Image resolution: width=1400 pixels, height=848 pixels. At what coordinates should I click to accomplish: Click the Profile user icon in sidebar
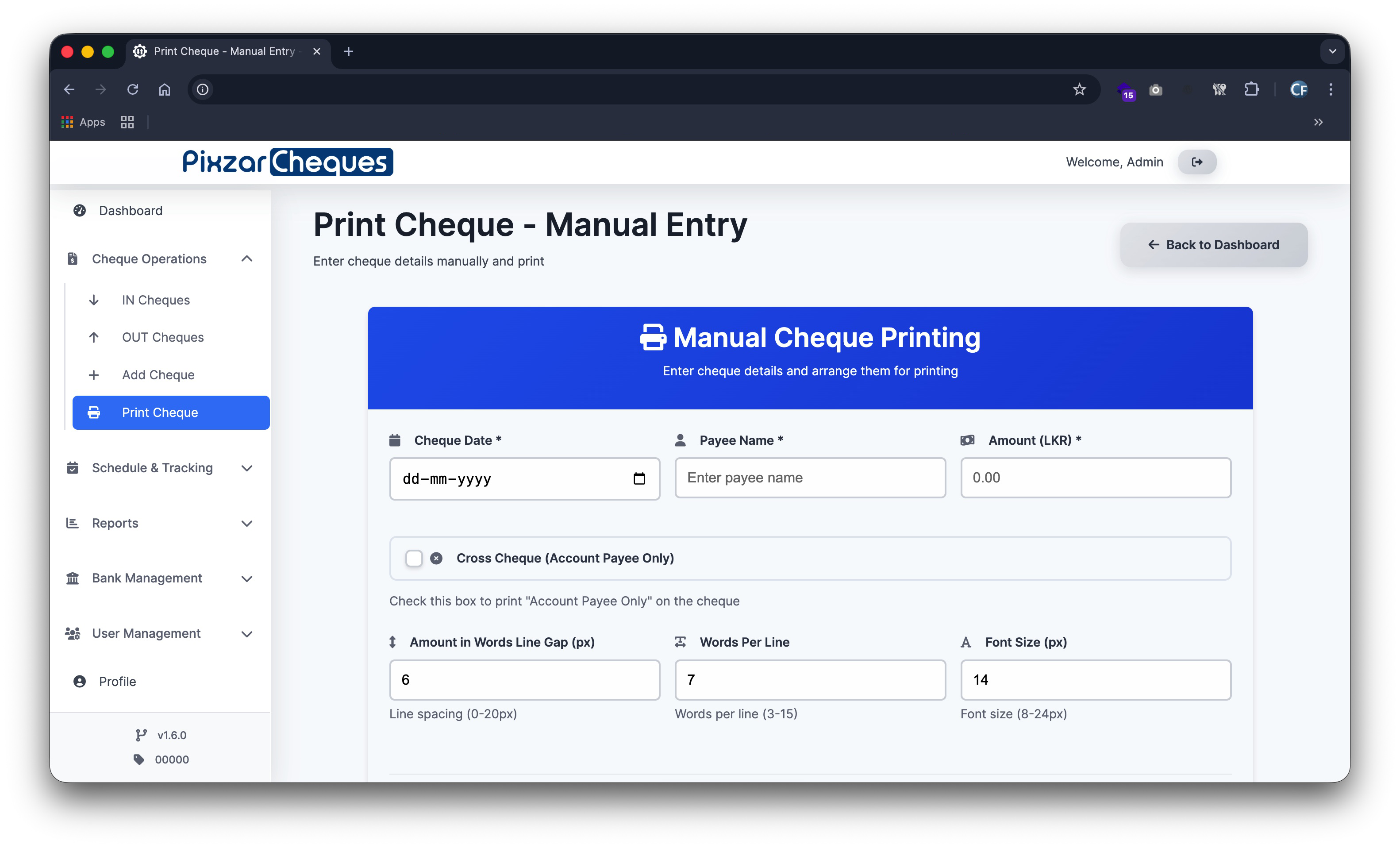(80, 681)
